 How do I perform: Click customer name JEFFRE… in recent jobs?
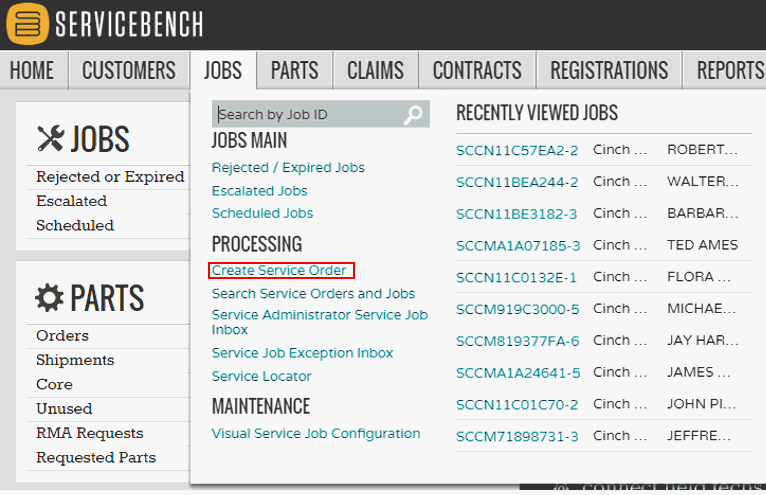[699, 435]
